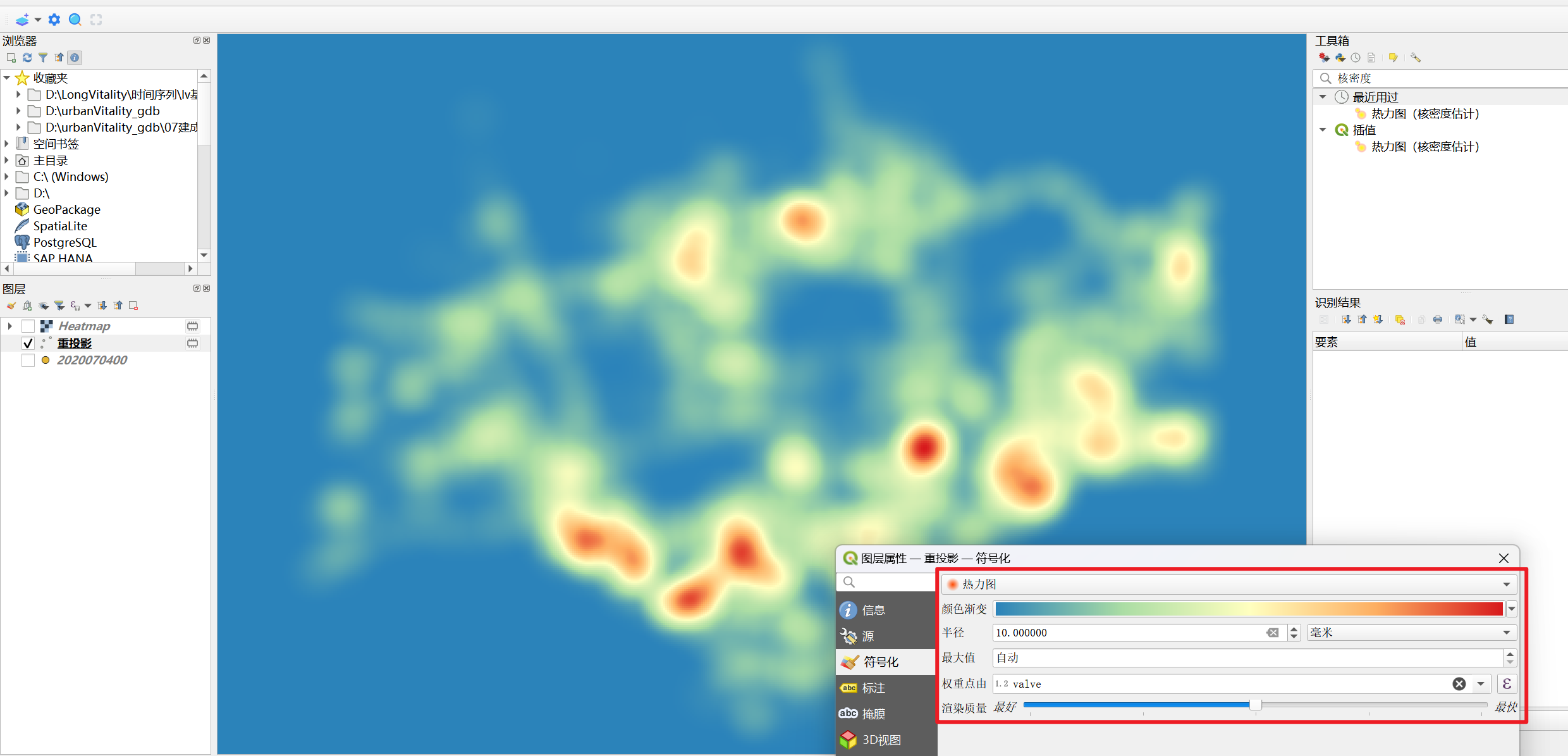Image resolution: width=1568 pixels, height=756 pixels.
Task: Run 热力图 tool under 插值 group
Action: pyautogui.click(x=1424, y=147)
